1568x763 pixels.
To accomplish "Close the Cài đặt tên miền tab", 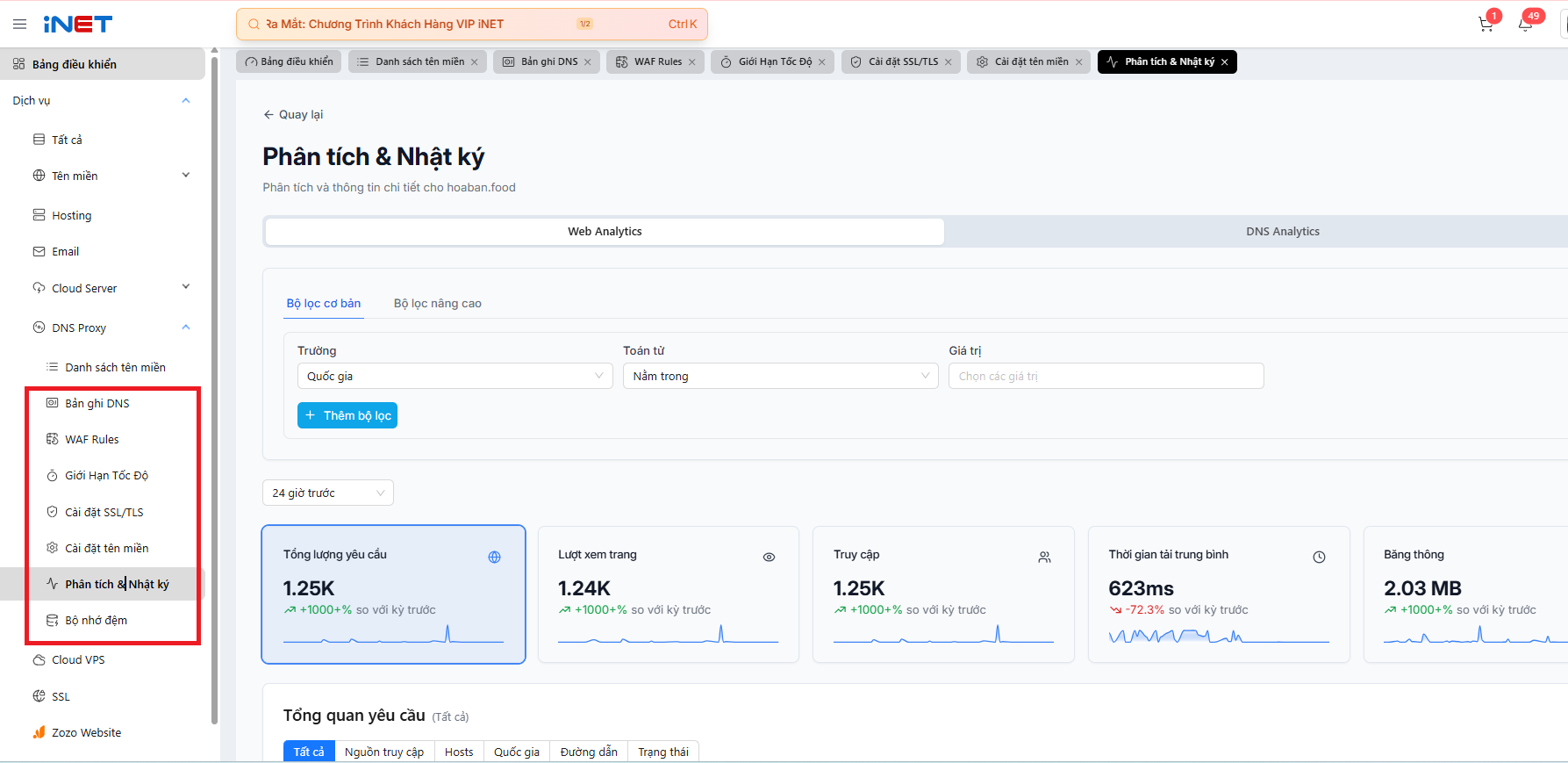I will (x=1079, y=62).
